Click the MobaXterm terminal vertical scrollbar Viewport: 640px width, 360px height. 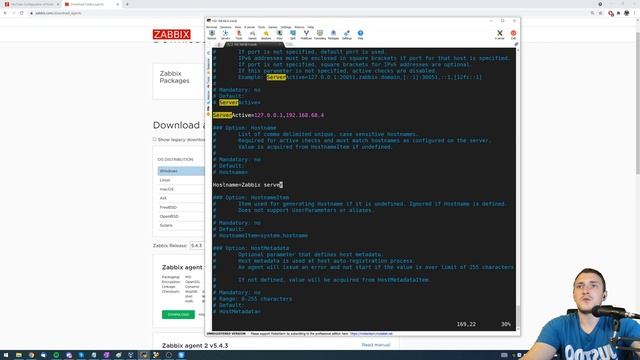click(x=518, y=188)
